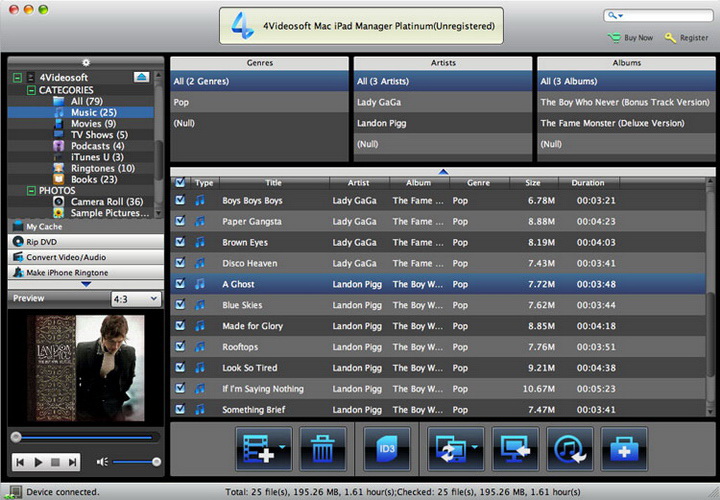Select Podcasts (4) category in sidebar
The height and width of the screenshot is (500, 720).
click(97, 146)
